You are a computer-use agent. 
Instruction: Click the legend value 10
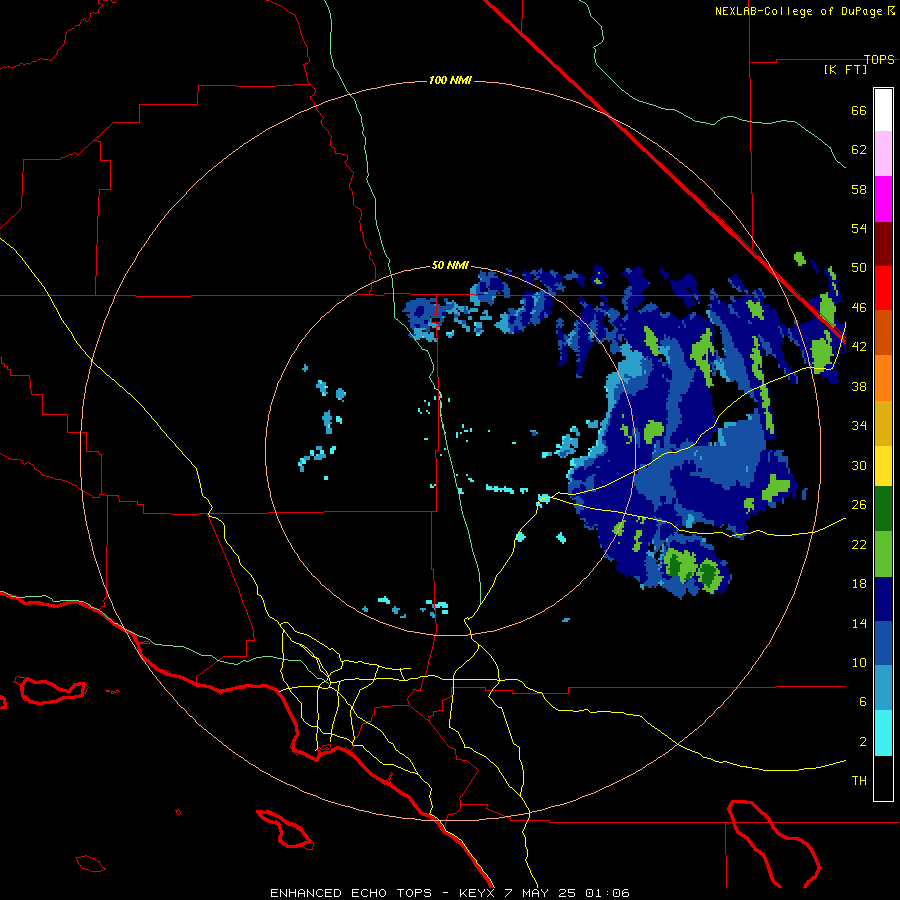(x=859, y=662)
